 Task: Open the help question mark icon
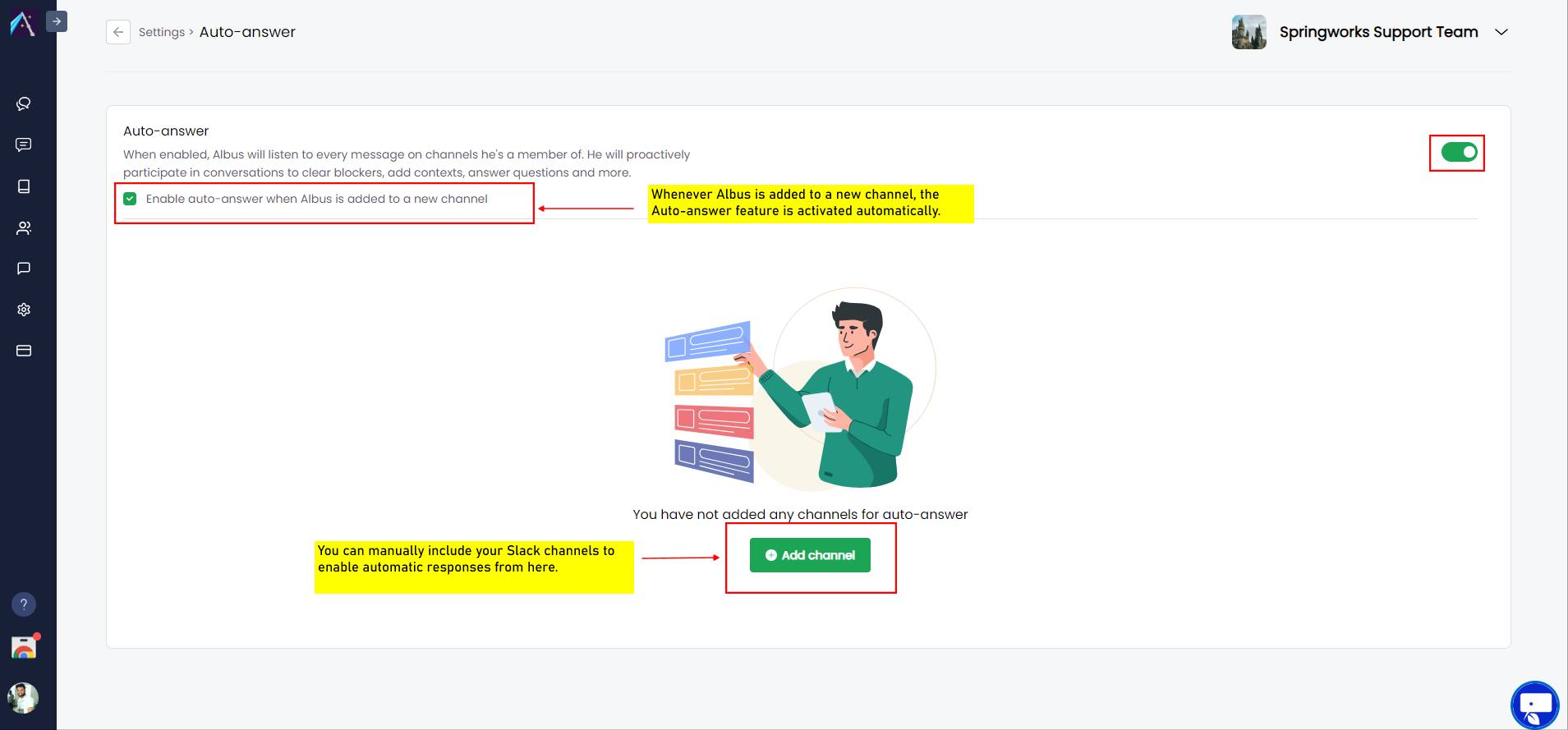pyautogui.click(x=24, y=604)
